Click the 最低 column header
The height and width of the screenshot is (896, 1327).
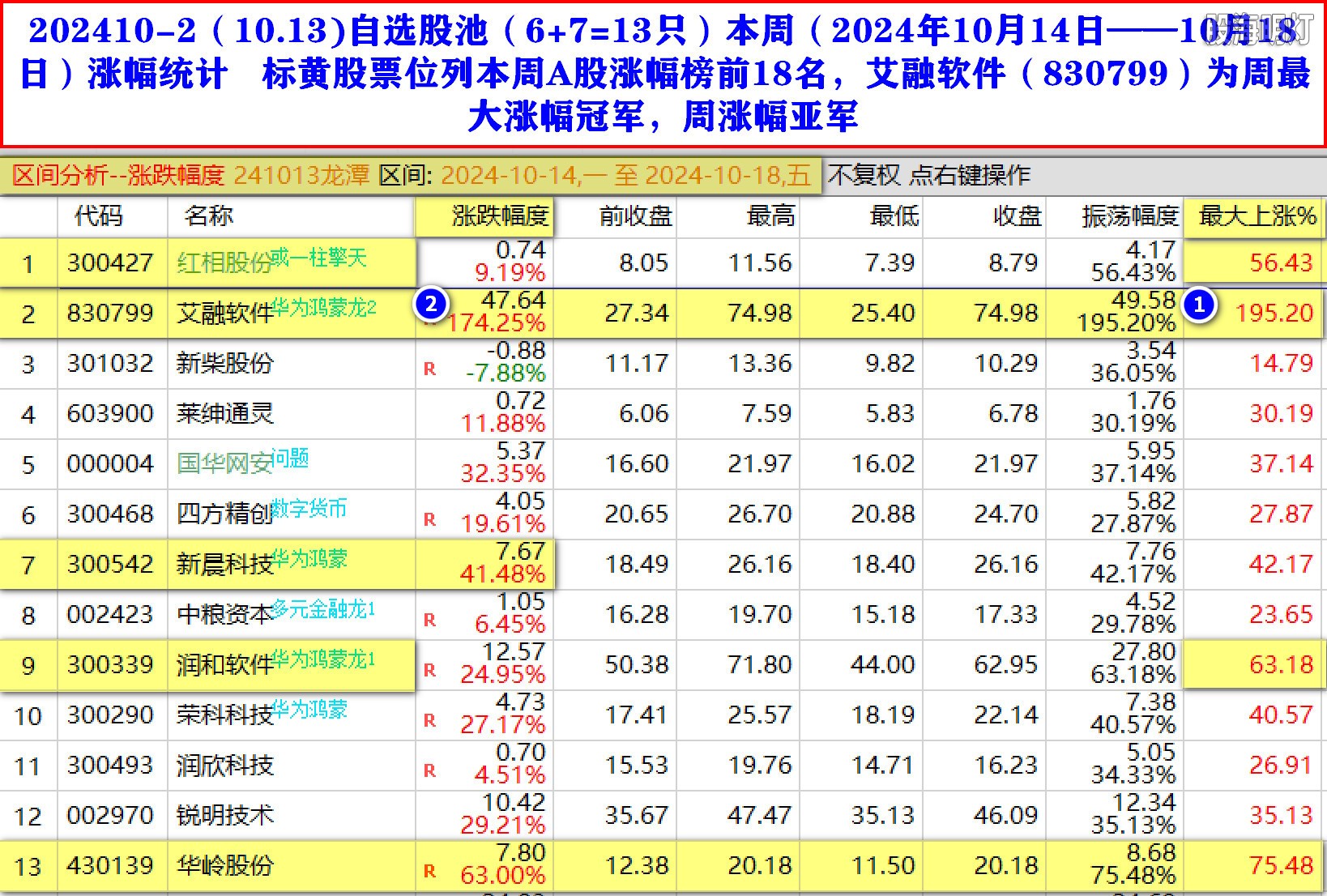(x=894, y=216)
